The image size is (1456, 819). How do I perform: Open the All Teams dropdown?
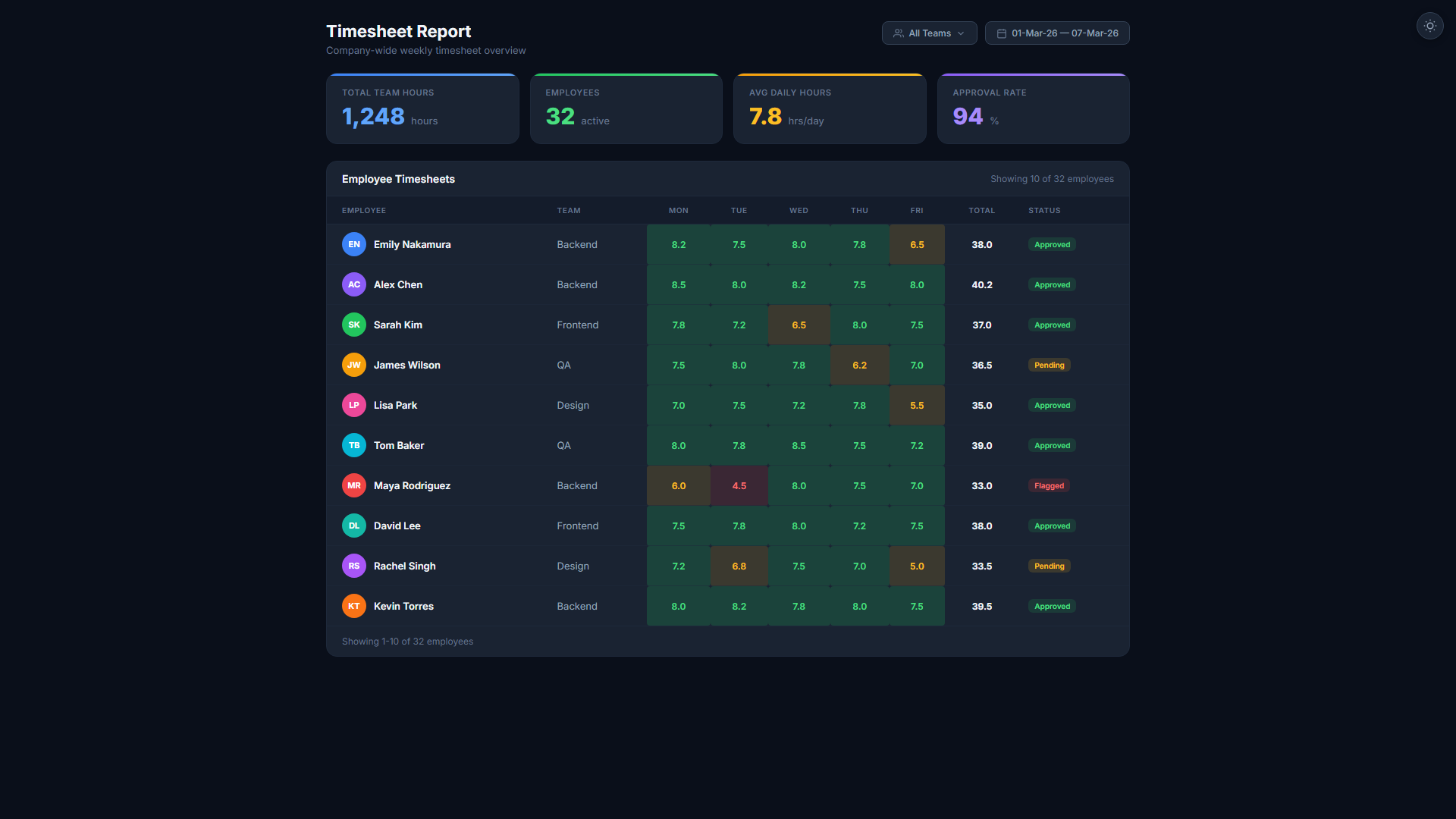929,33
